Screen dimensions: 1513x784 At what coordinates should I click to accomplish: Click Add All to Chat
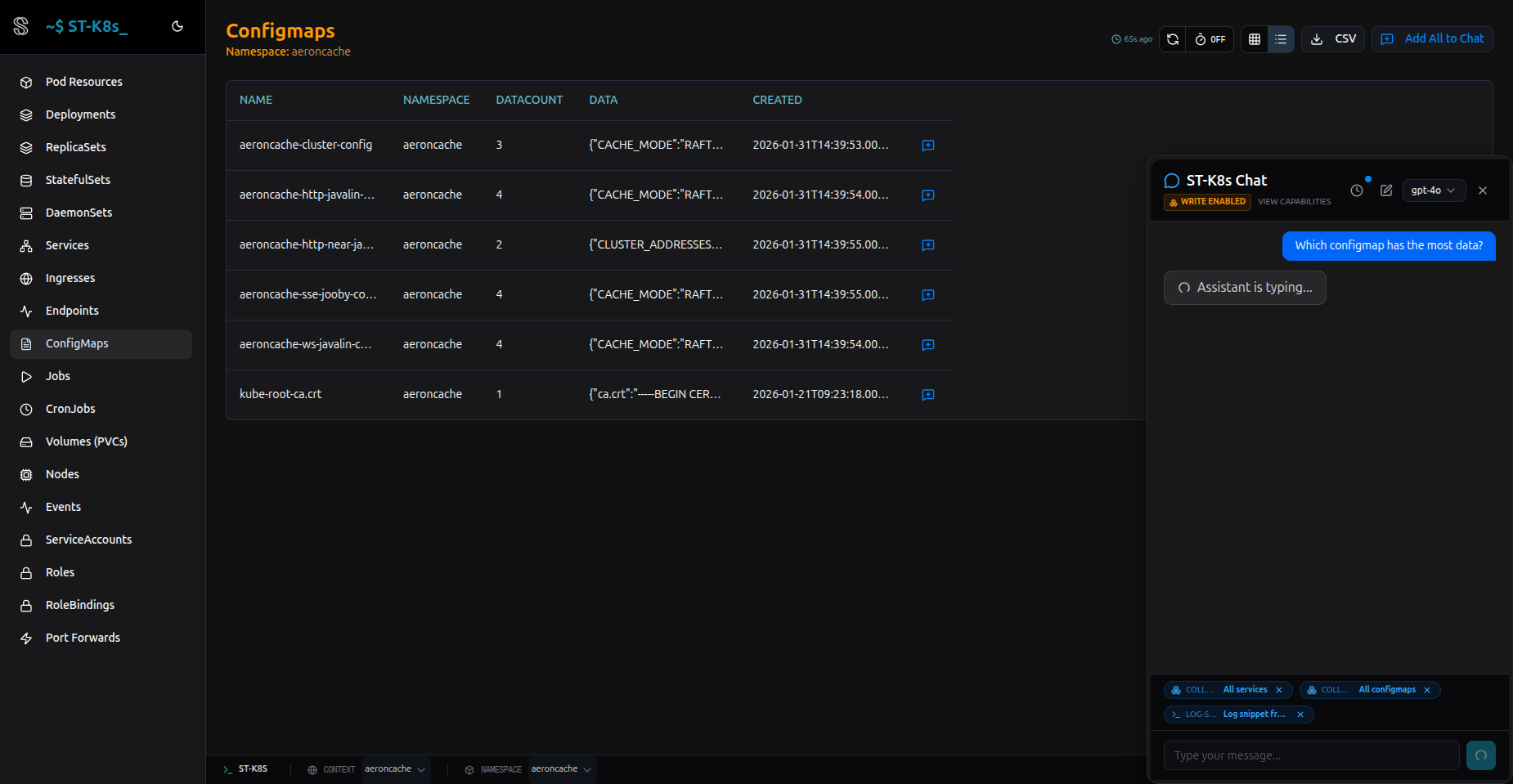[1432, 39]
